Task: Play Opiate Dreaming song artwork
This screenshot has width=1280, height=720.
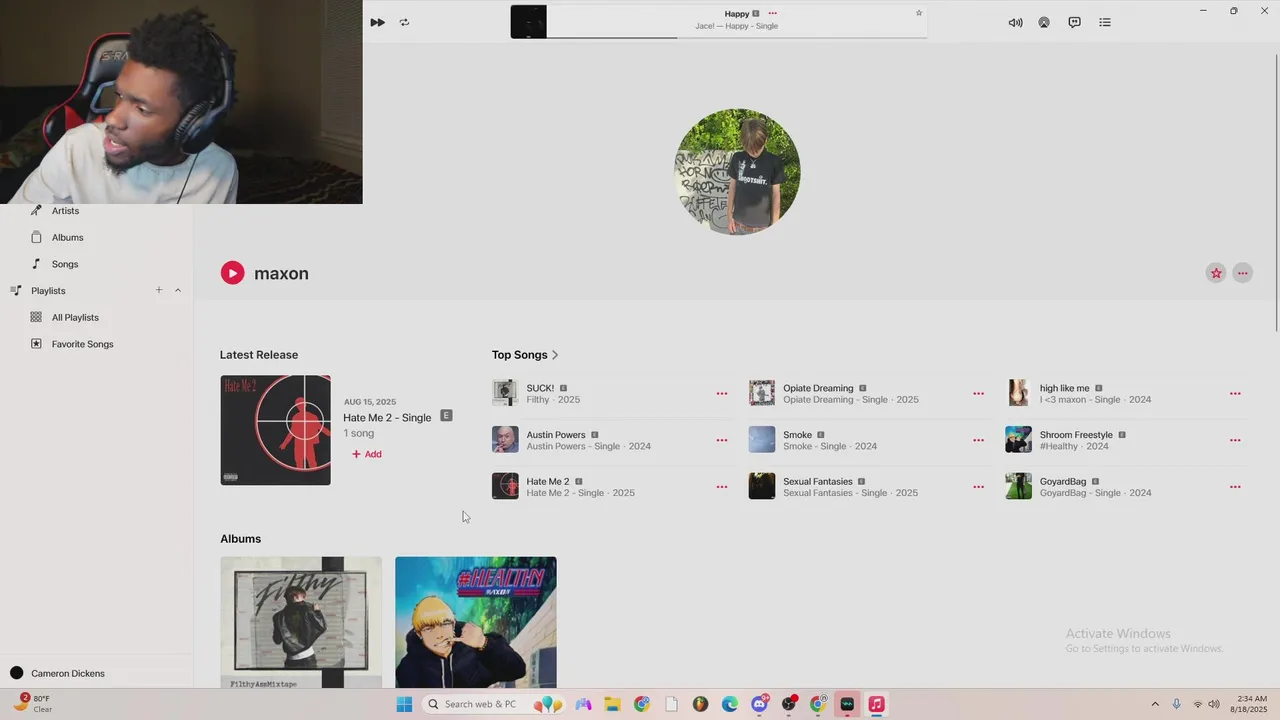Action: [x=762, y=393]
